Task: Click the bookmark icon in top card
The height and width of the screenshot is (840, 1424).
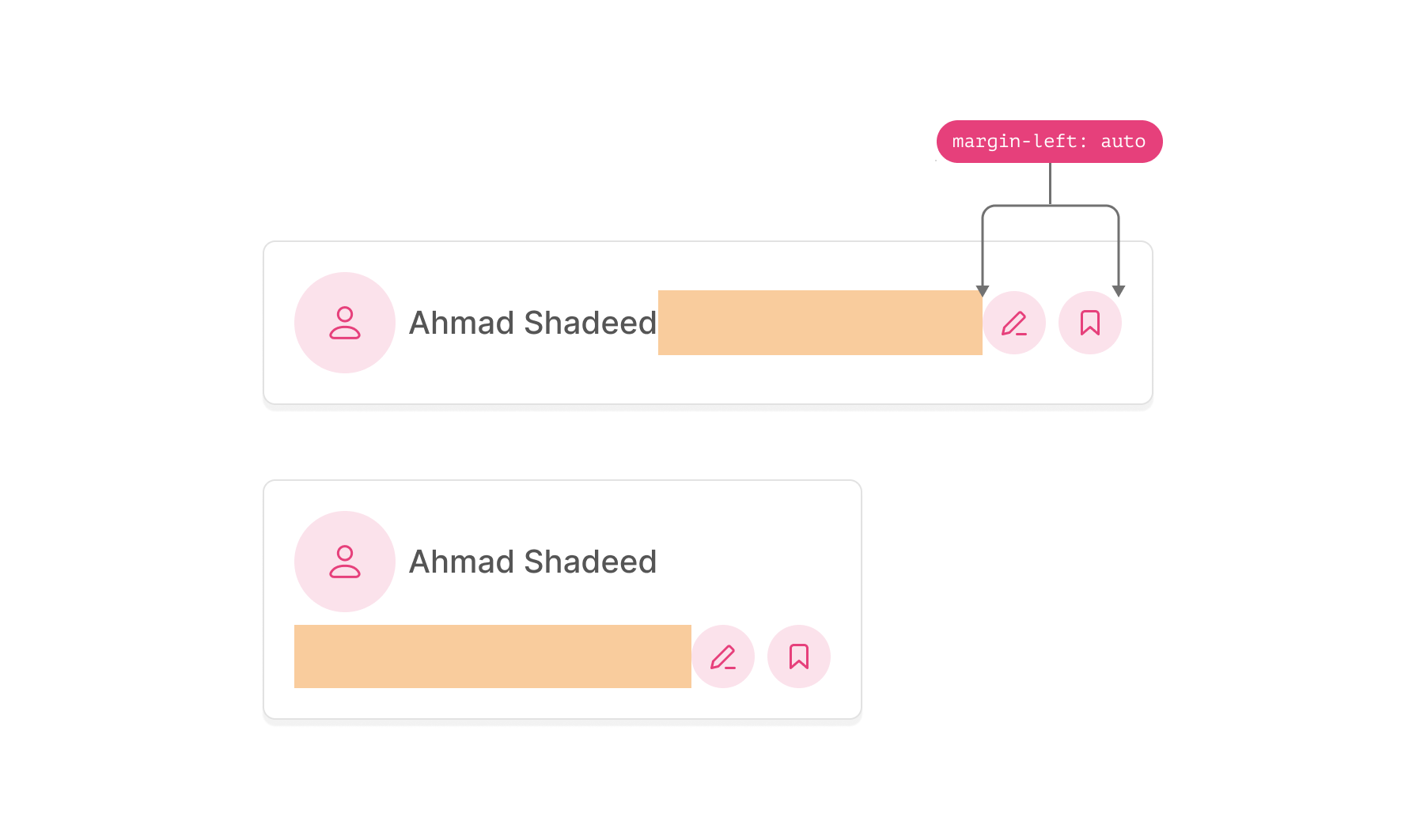Action: tap(1089, 323)
